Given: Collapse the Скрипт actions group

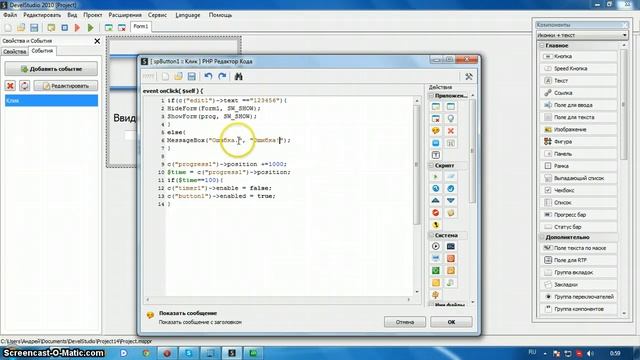Looking at the screenshot, I should pos(431,166).
